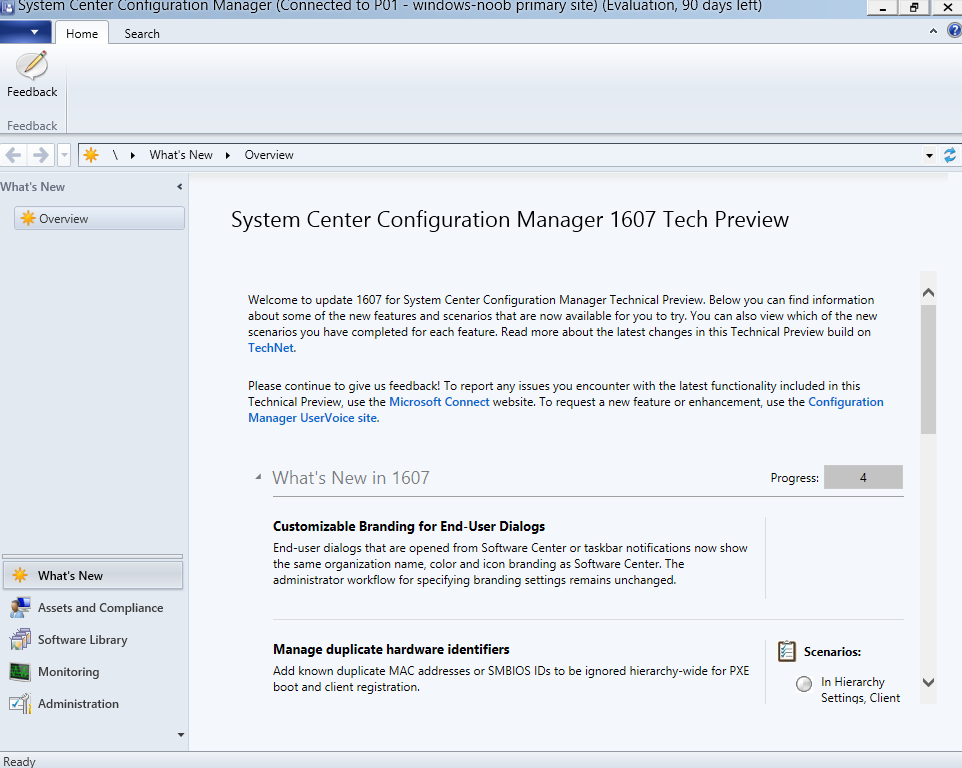Click the Assets and Compliance icon
962x768 pixels.
[x=20, y=607]
